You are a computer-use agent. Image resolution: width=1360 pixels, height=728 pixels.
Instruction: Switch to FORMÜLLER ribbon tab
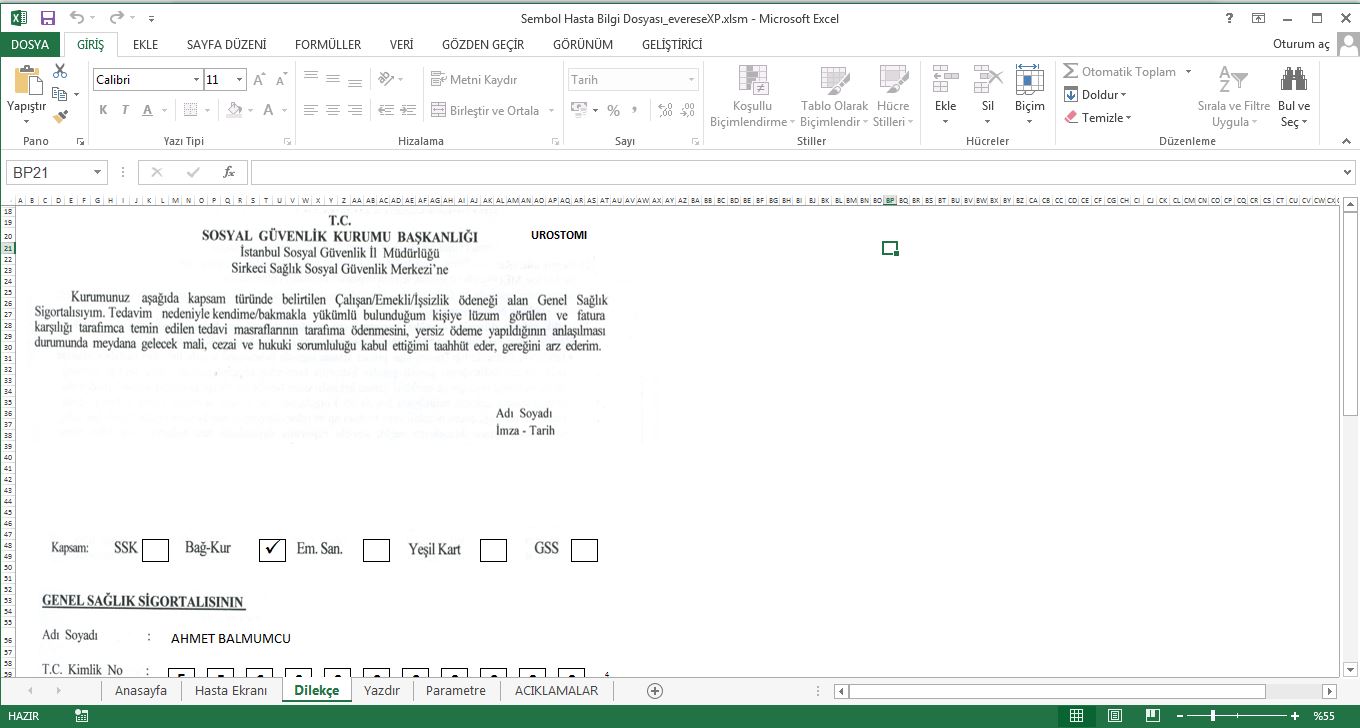pyautogui.click(x=328, y=44)
